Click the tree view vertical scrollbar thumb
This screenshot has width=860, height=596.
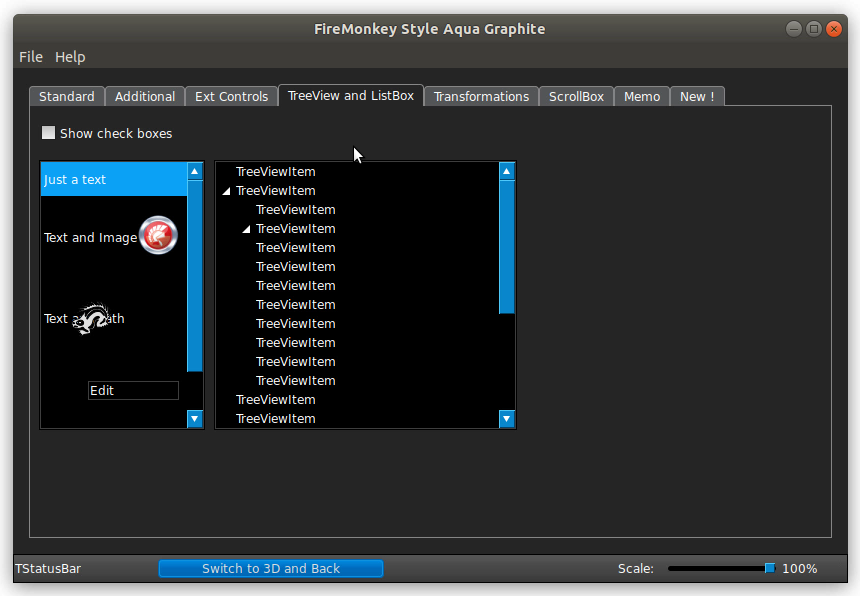(x=507, y=247)
